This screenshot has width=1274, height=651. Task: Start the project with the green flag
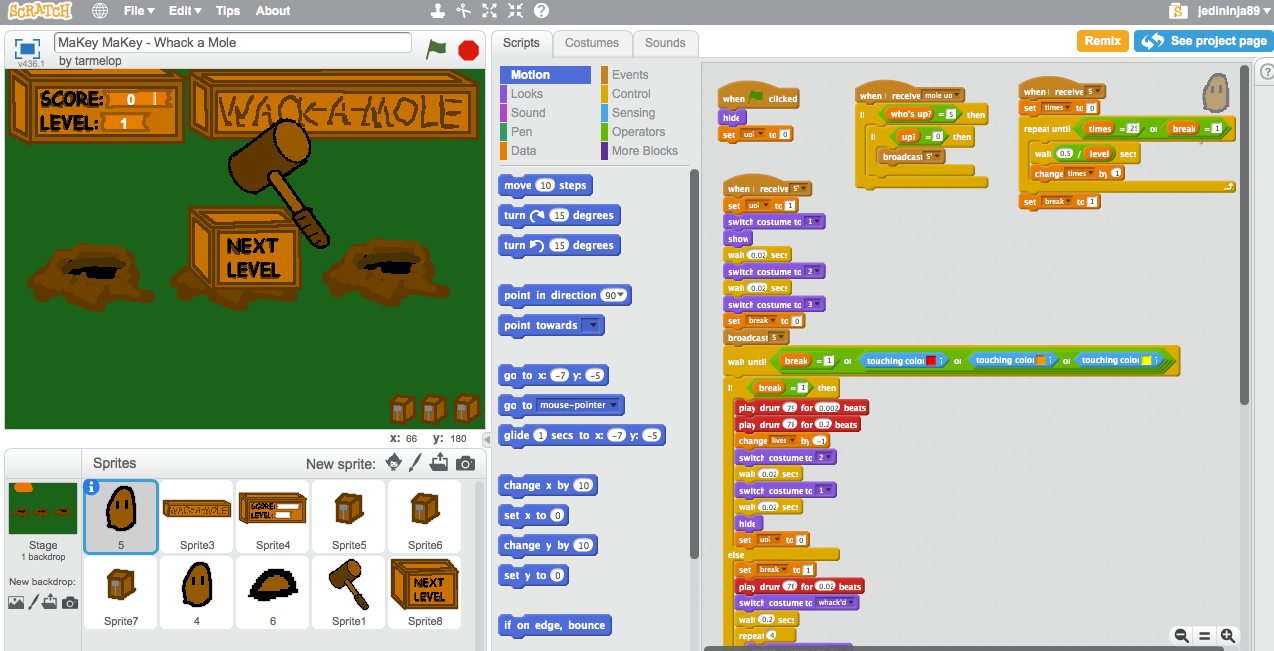click(437, 48)
